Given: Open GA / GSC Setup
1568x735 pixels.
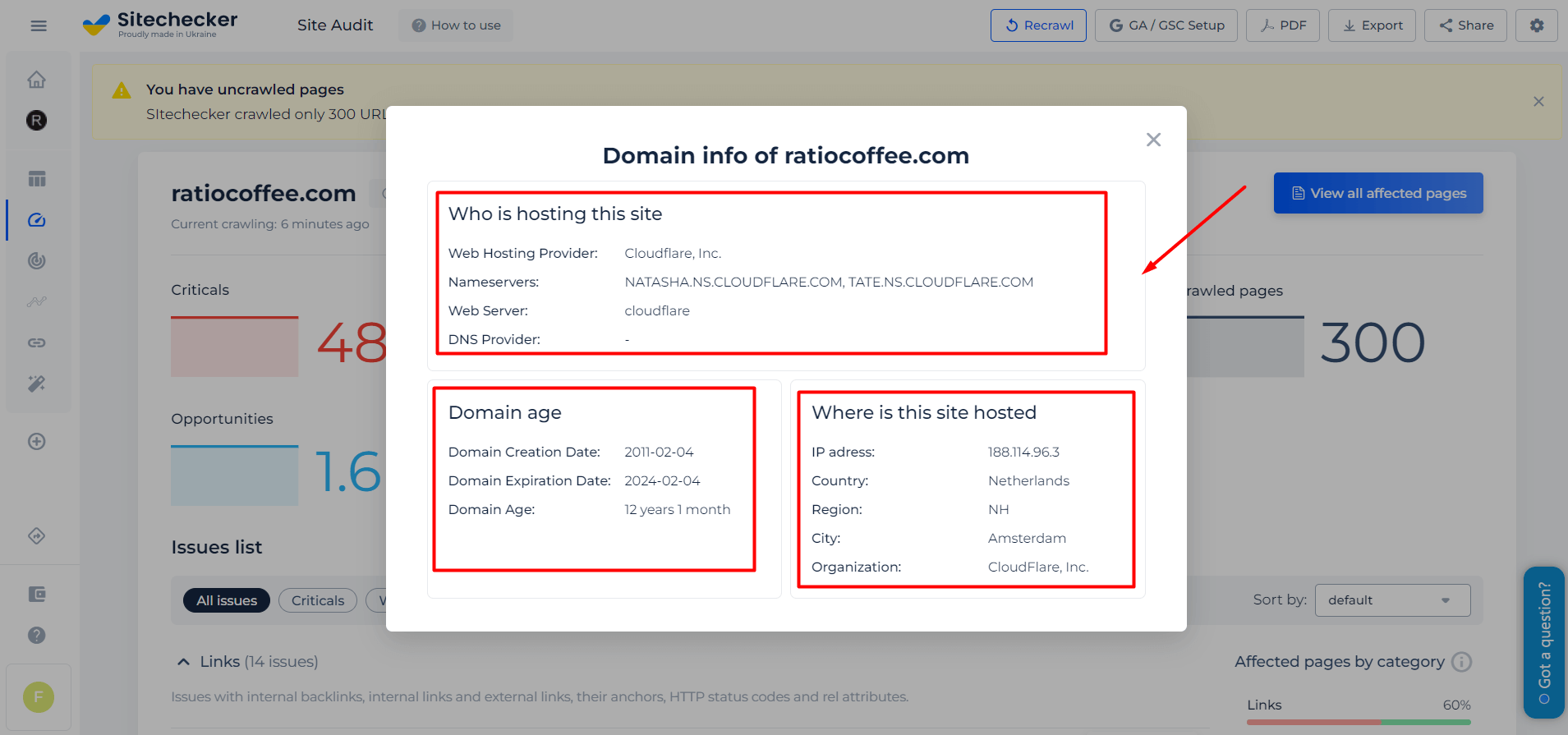Looking at the screenshot, I should point(1166,25).
